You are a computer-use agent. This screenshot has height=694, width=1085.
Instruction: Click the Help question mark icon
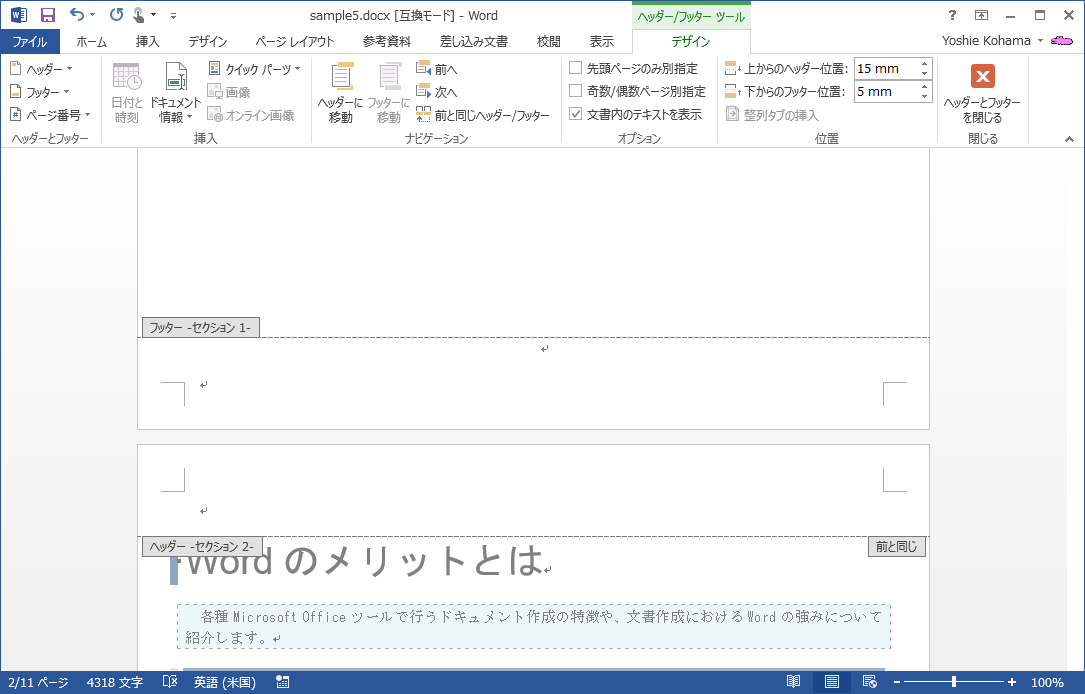(952, 15)
